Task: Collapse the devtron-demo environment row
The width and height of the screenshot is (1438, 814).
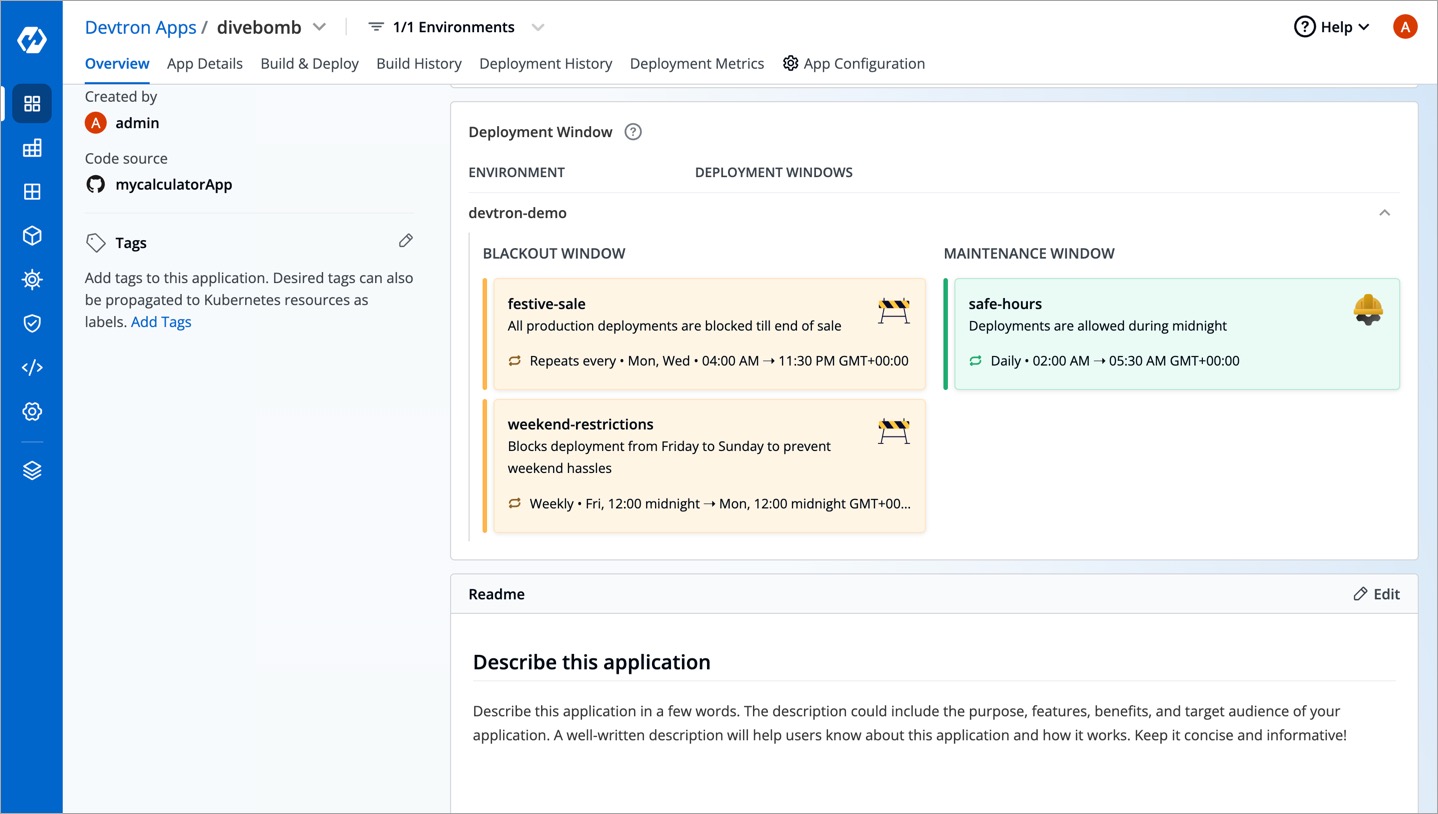Action: coord(1385,212)
